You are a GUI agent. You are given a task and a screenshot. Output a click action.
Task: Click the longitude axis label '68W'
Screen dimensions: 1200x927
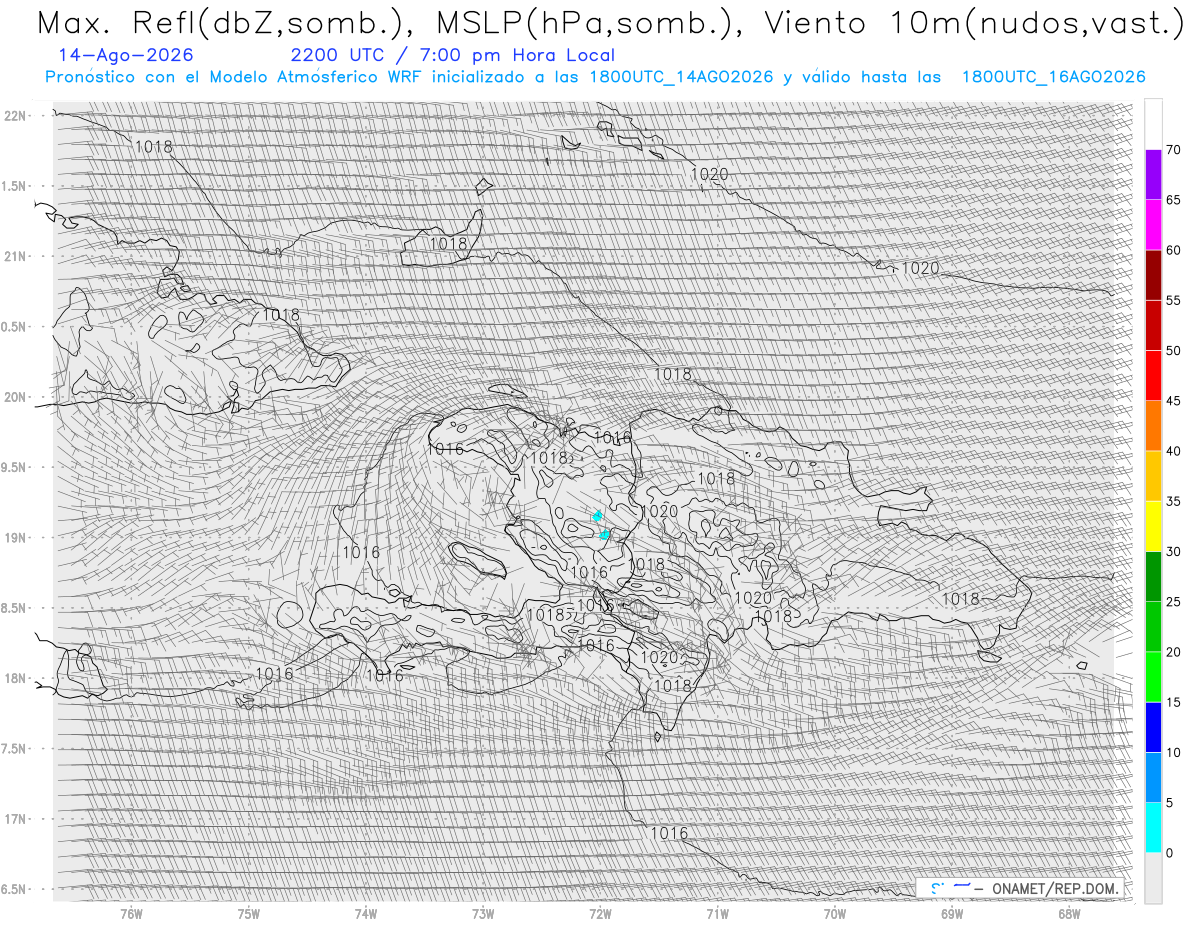(x=1068, y=913)
